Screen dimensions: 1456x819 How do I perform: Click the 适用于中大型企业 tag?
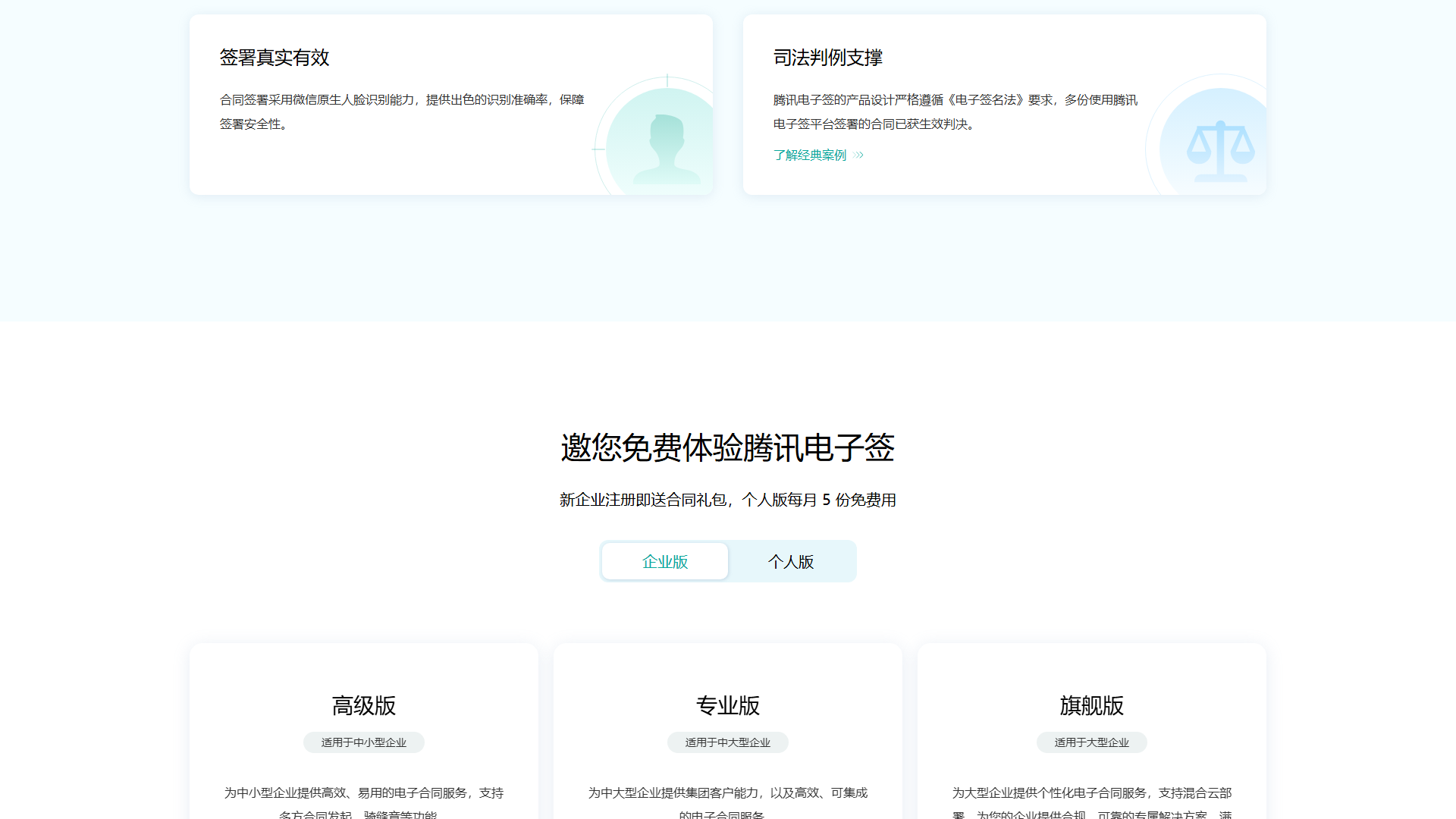(728, 742)
